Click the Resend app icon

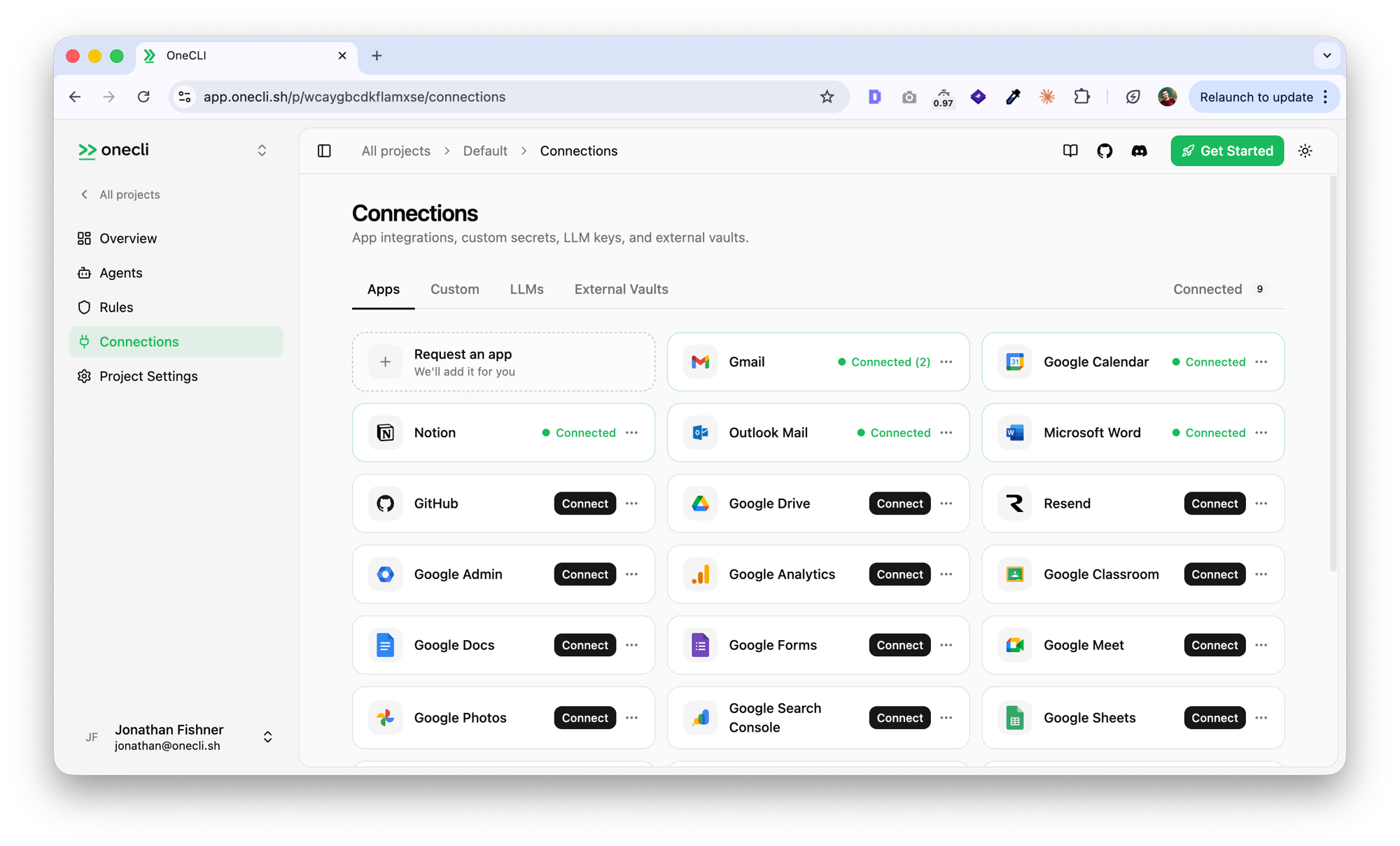click(x=1015, y=504)
